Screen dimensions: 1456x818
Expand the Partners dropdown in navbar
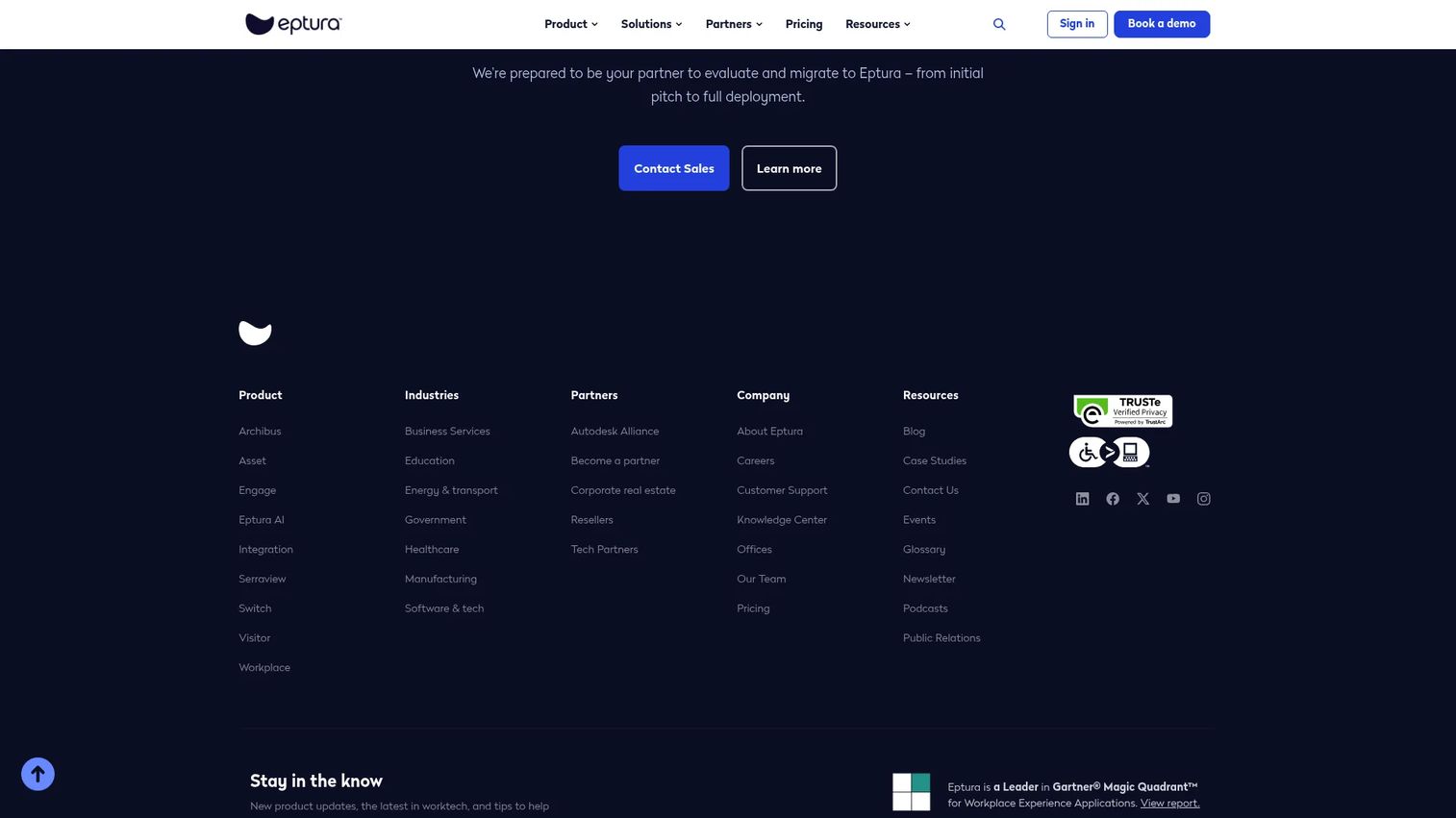[734, 24]
